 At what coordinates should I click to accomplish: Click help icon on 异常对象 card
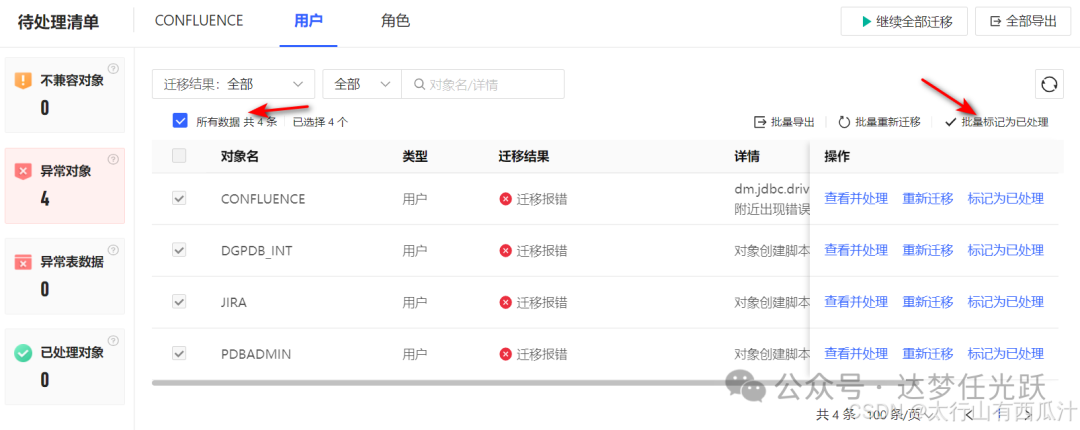click(114, 159)
